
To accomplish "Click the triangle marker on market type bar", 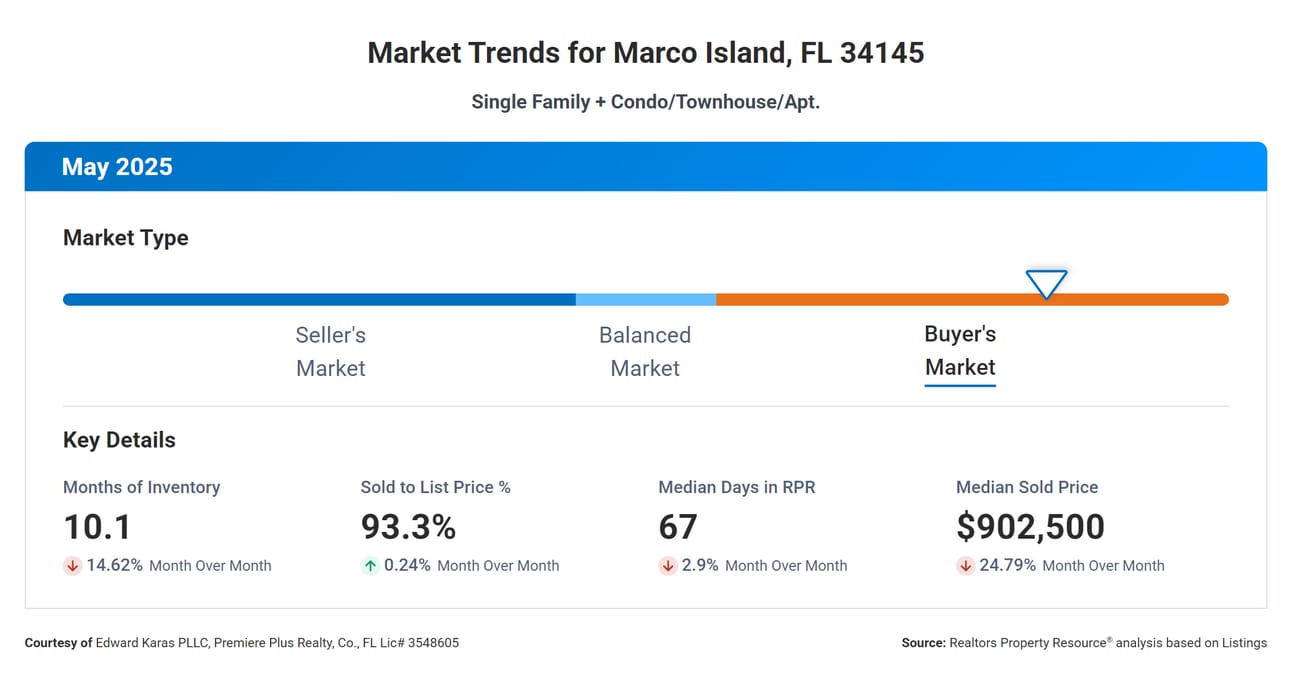I will tap(1046, 285).
